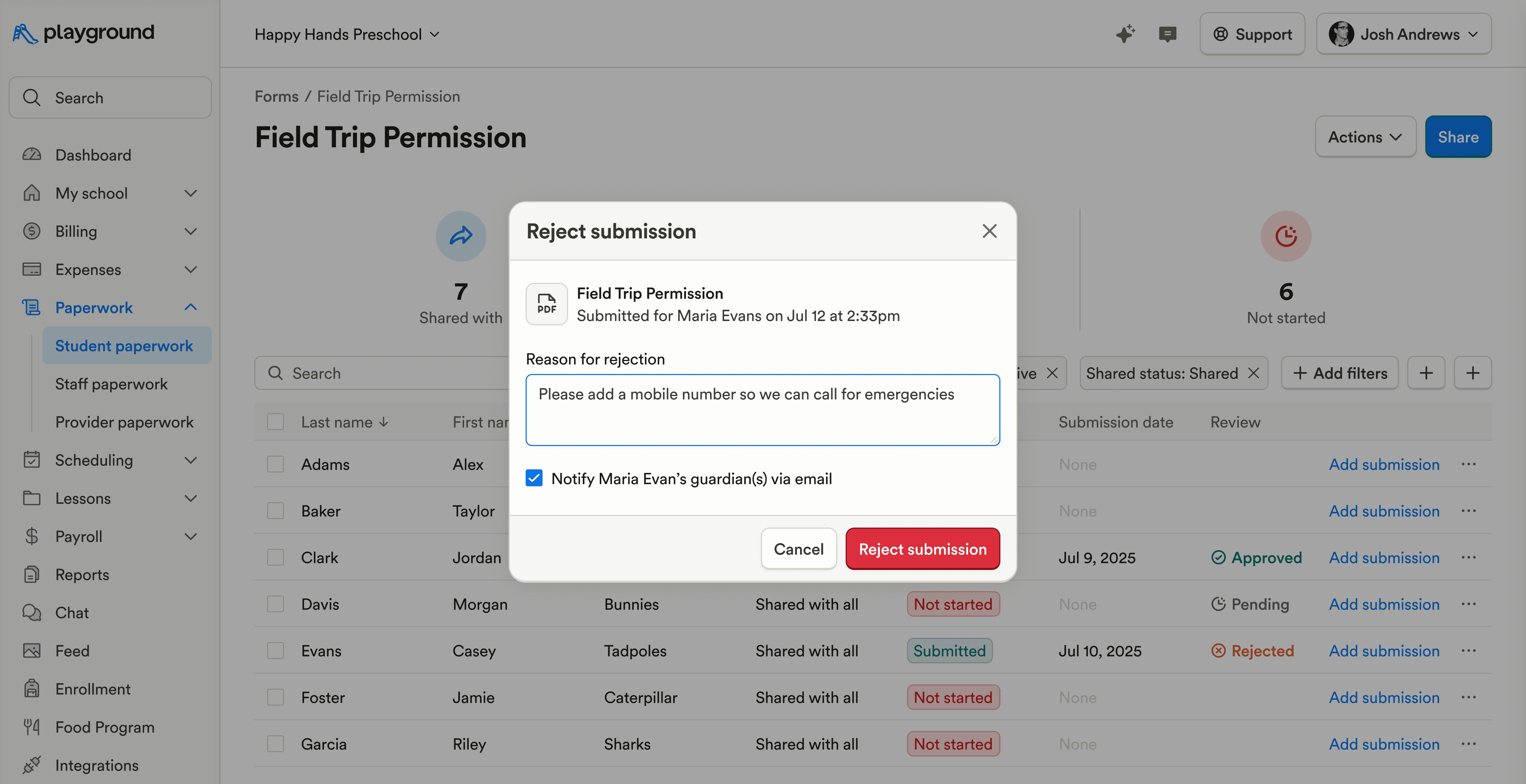This screenshot has height=784, width=1526.
Task: Click Add submission link for Garcia
Action: pyautogui.click(x=1384, y=744)
